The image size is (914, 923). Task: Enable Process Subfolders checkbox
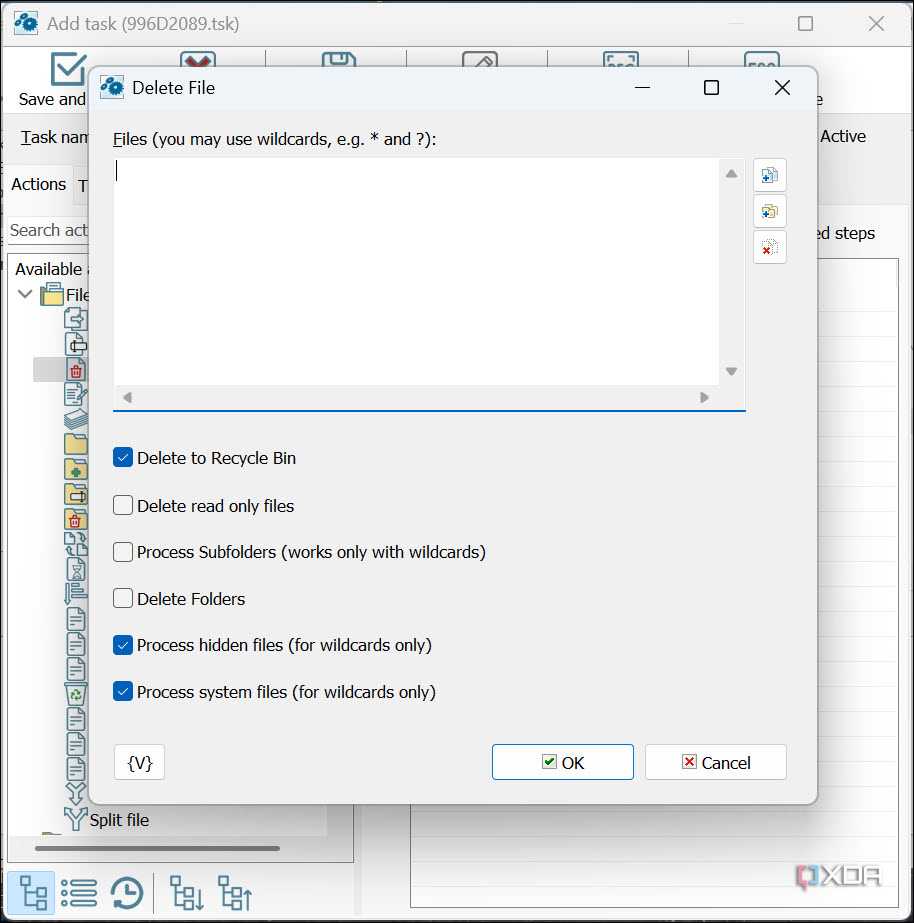pyautogui.click(x=122, y=552)
